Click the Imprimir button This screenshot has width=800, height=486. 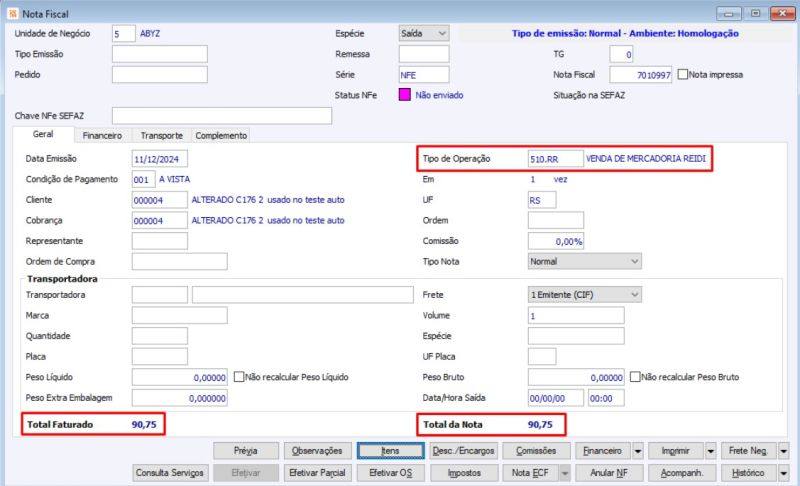pos(676,451)
